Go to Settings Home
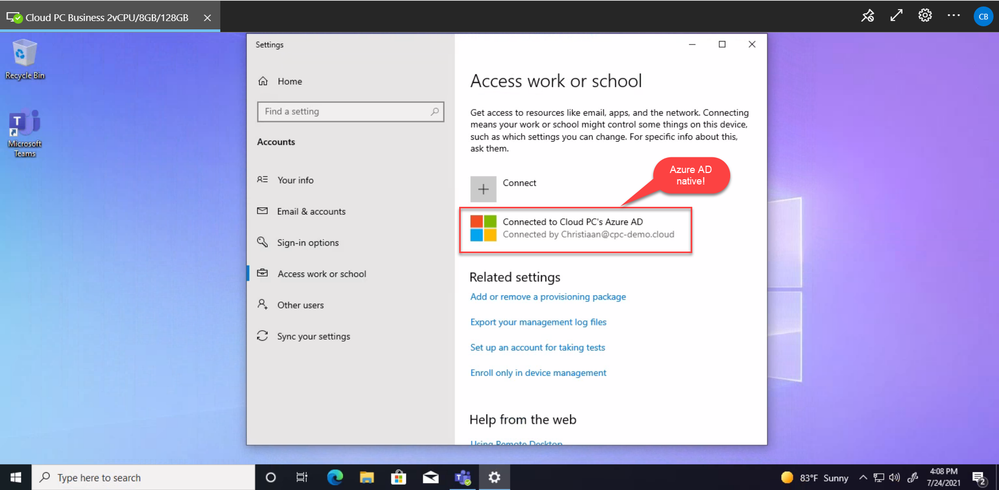This screenshot has width=999, height=490. coord(289,81)
